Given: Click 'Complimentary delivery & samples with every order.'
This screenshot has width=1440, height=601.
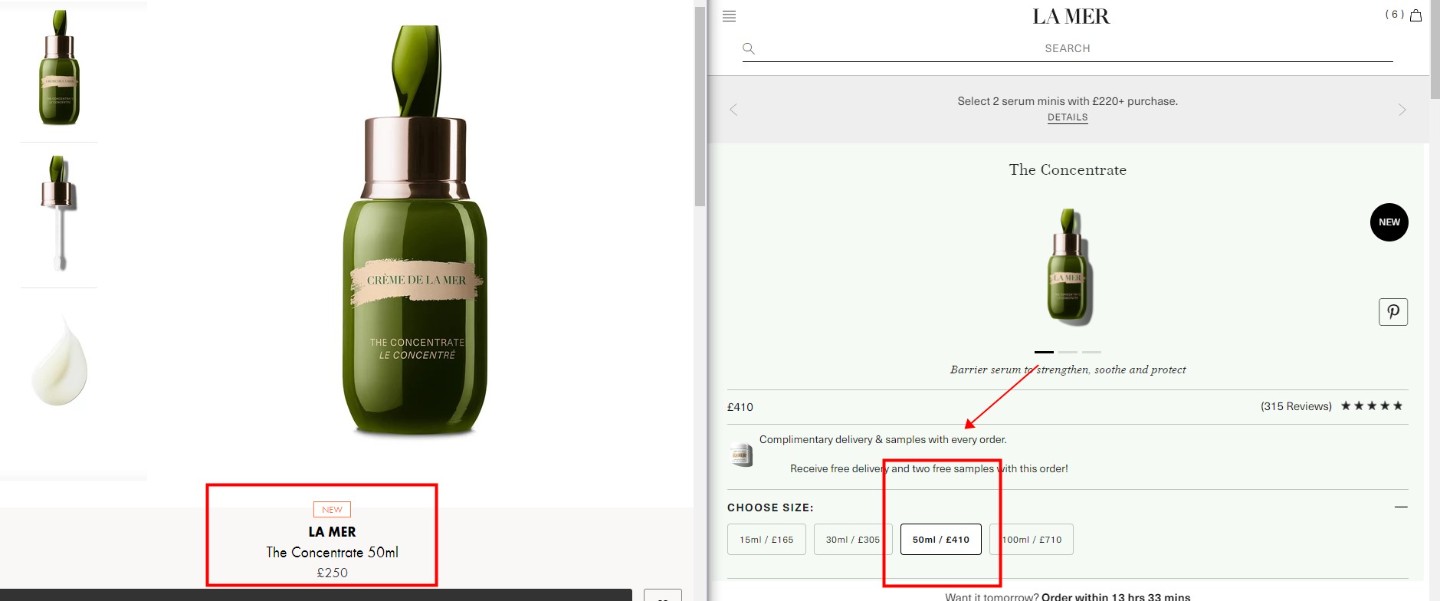Looking at the screenshot, I should [x=883, y=439].
